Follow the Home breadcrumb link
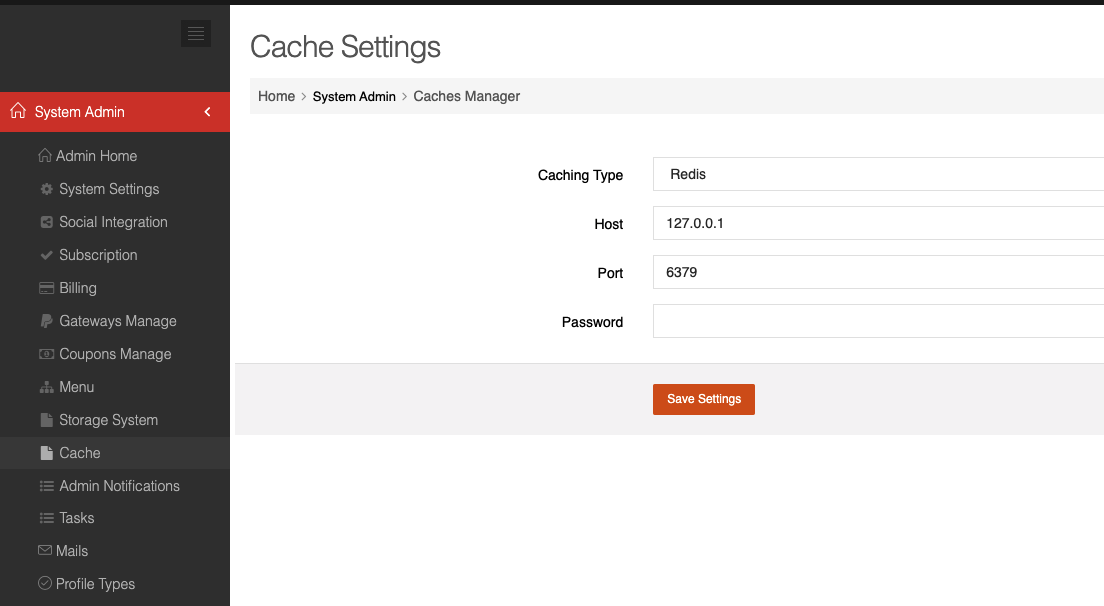The image size is (1104, 606). click(276, 96)
